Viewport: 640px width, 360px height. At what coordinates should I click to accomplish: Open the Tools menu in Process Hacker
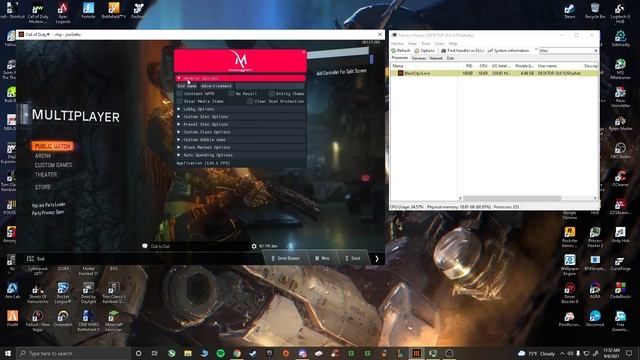click(426, 44)
